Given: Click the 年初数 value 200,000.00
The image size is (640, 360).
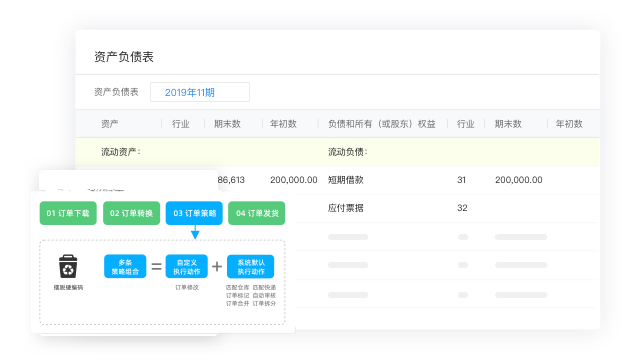Looking at the screenshot, I should click(x=294, y=180).
